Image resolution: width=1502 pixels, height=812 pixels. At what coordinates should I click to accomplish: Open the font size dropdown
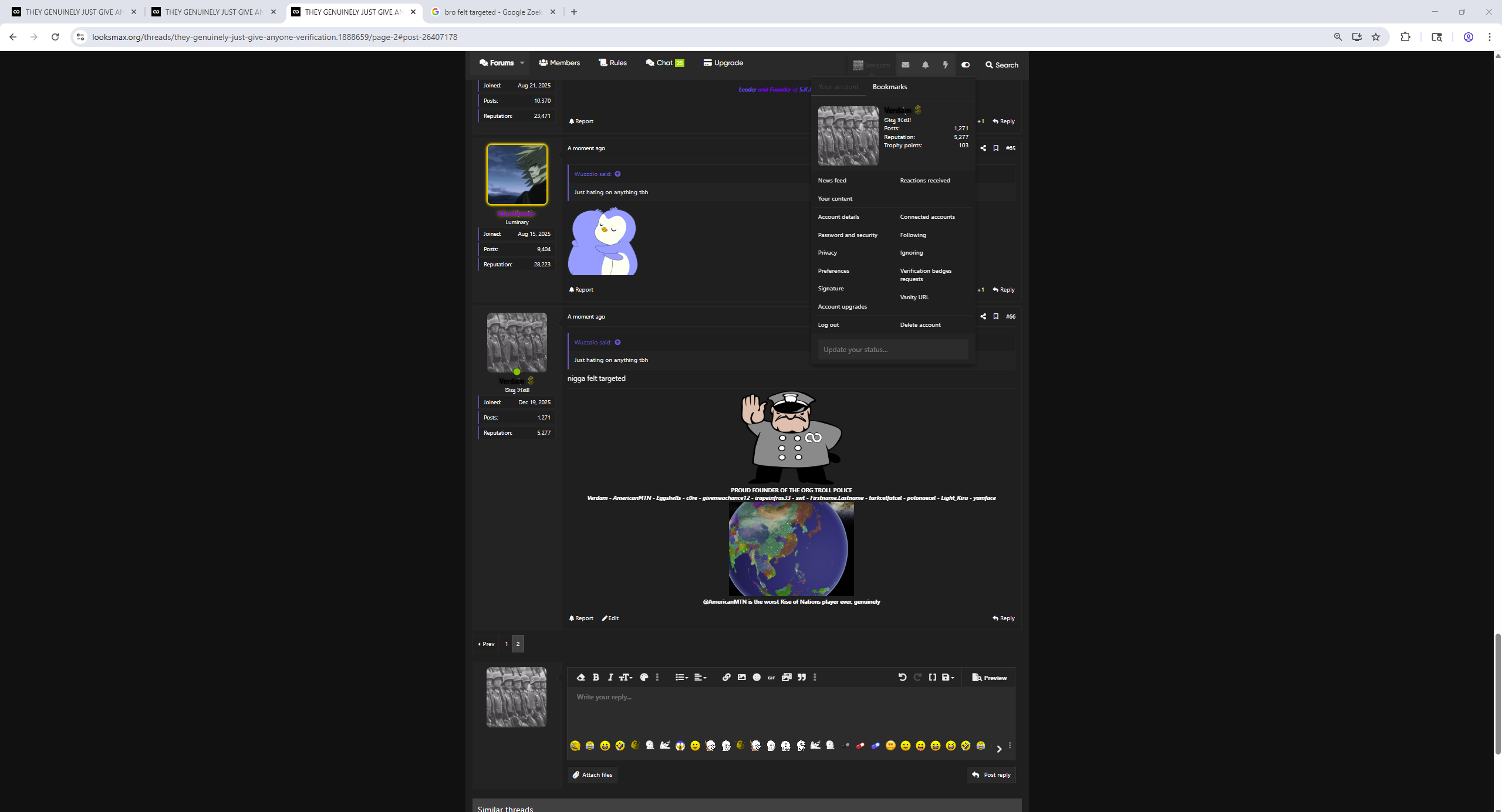click(x=626, y=677)
